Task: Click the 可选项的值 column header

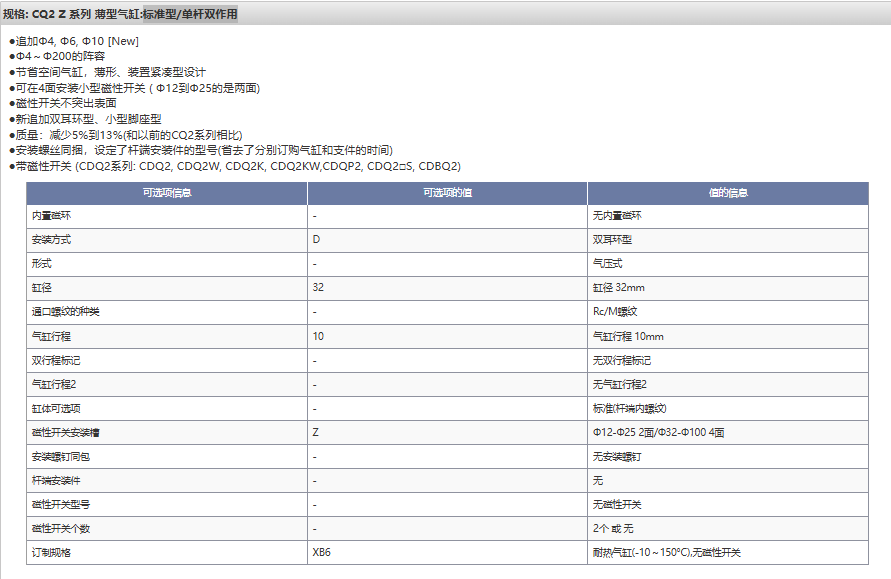Action: (x=447, y=193)
